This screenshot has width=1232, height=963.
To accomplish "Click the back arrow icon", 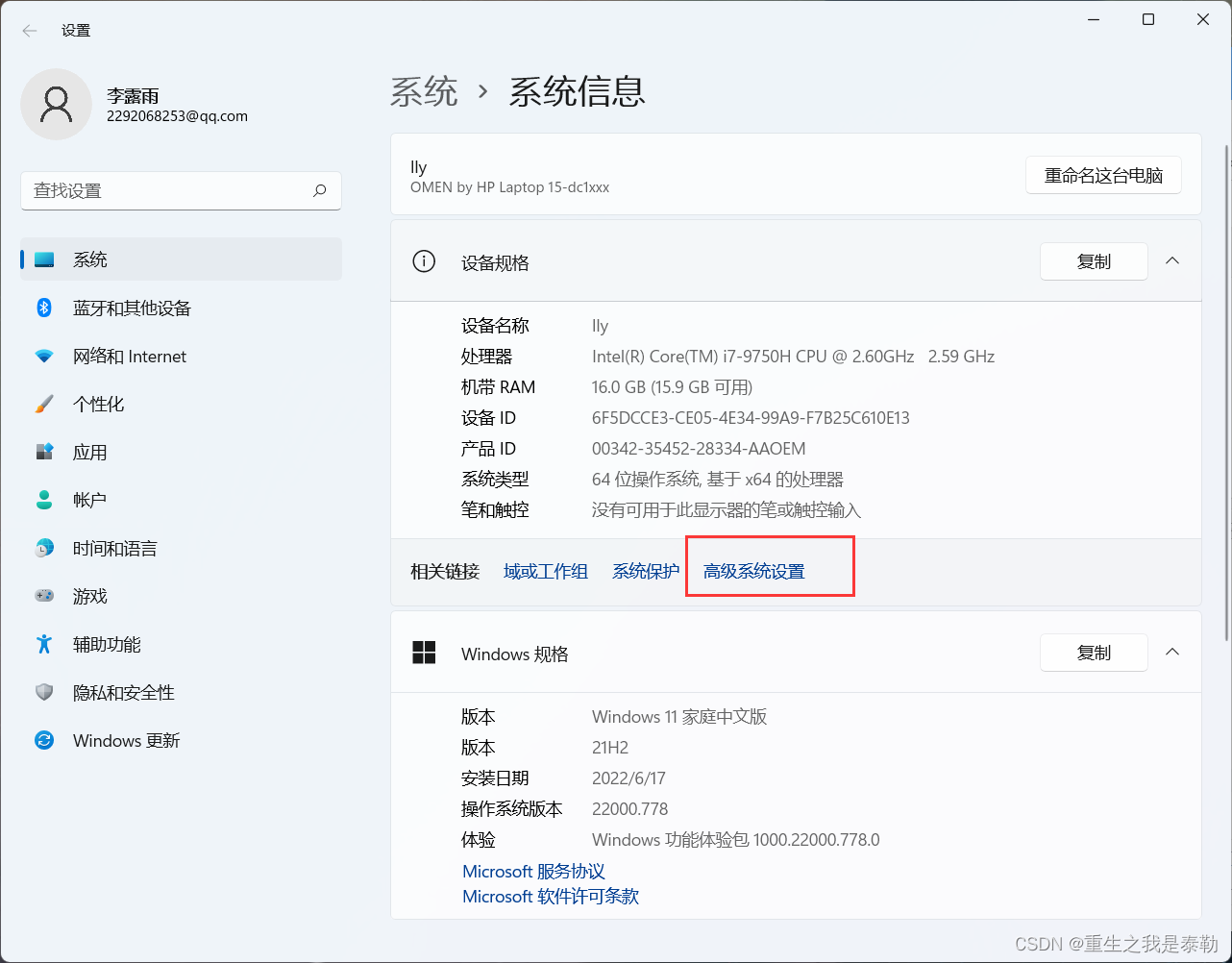I will 30,31.
